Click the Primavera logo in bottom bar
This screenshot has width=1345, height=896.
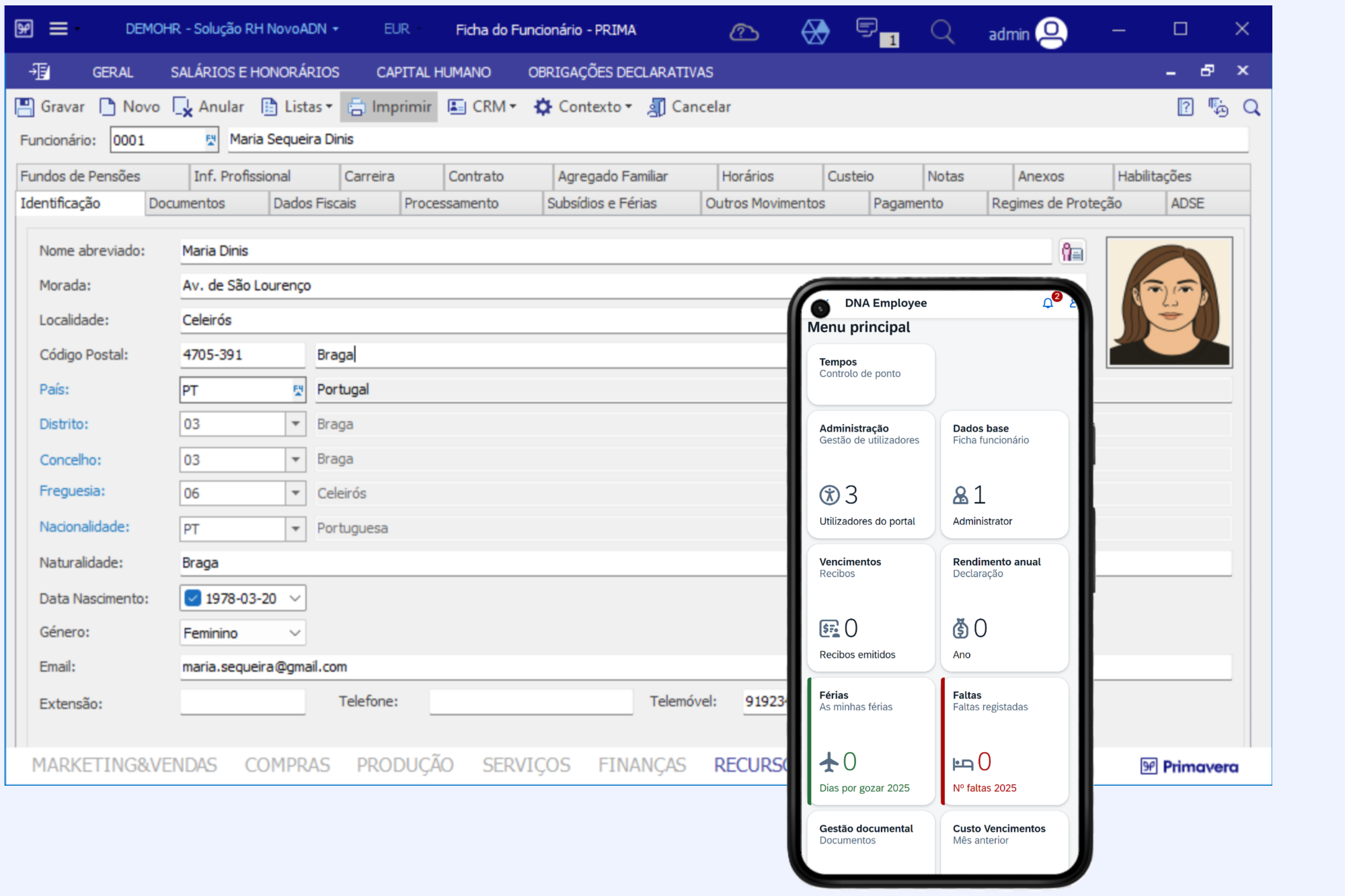(x=1189, y=766)
